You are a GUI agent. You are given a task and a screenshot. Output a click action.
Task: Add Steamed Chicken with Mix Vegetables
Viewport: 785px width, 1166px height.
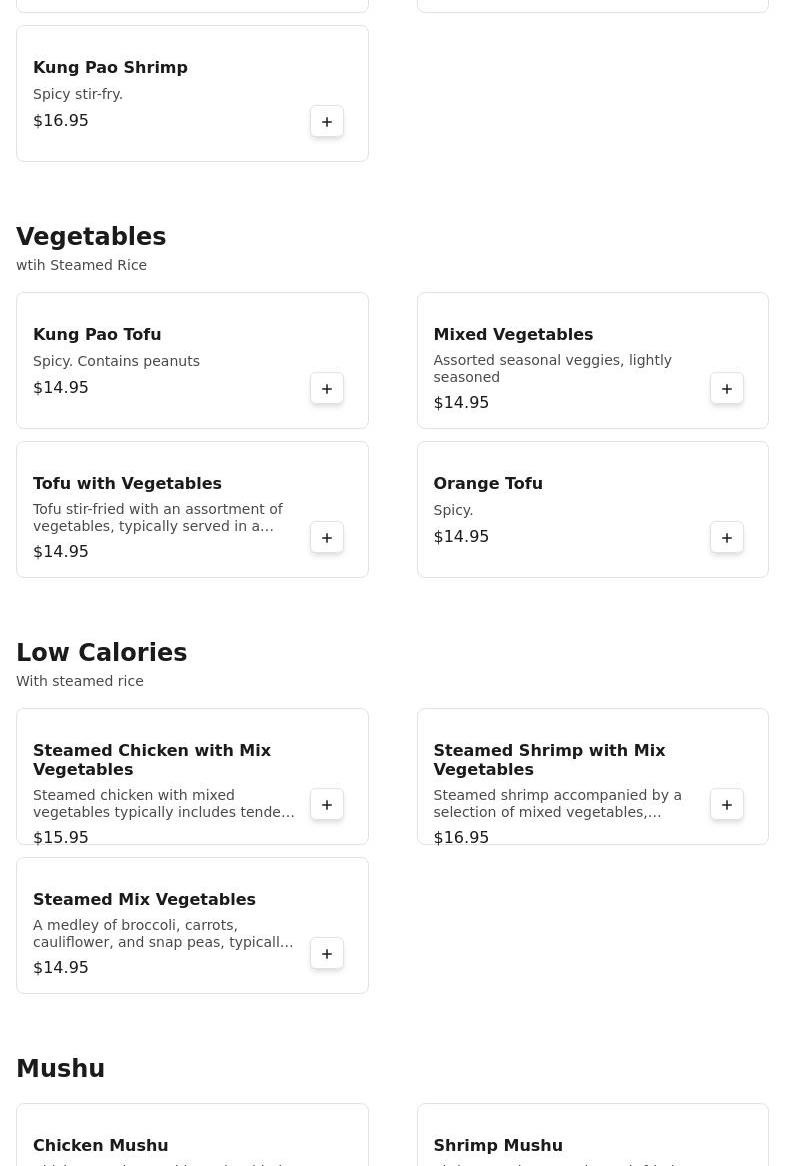[x=327, y=804]
